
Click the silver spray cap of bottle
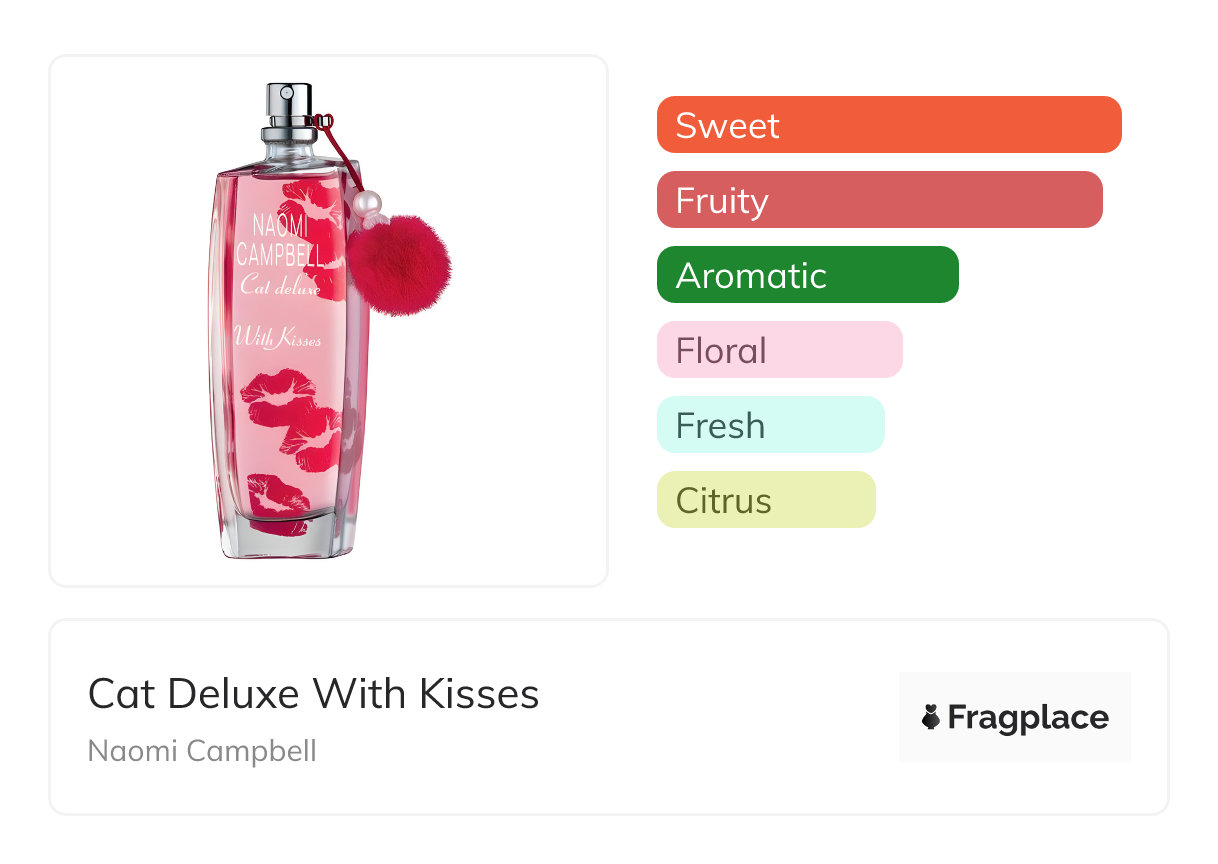click(x=289, y=112)
